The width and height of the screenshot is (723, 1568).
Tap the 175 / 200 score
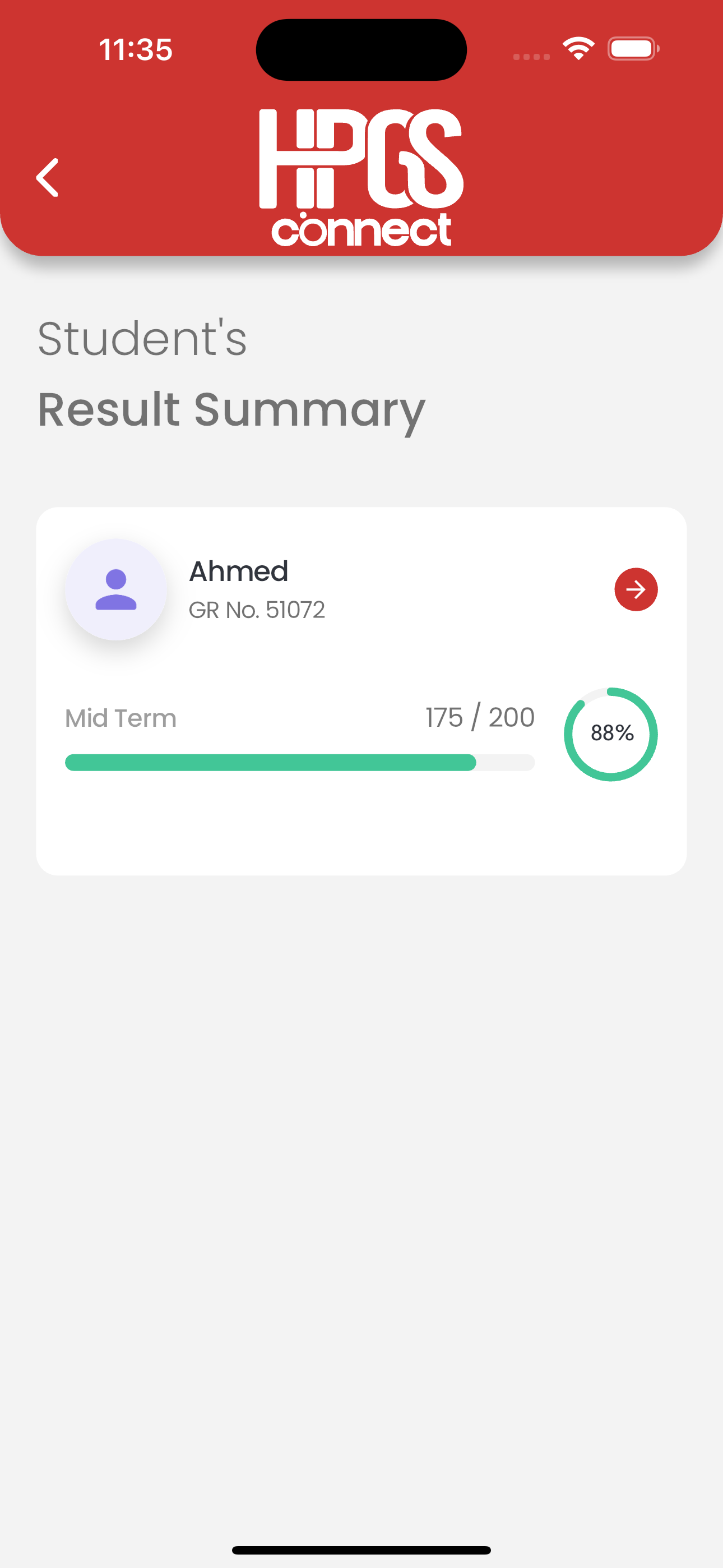(480, 717)
